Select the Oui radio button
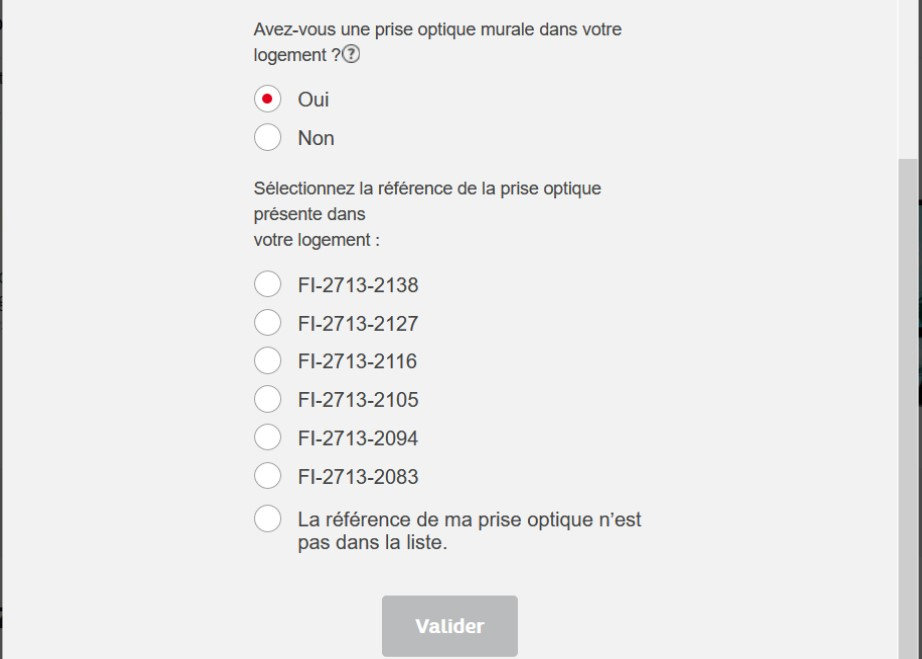Image resolution: width=922 pixels, height=659 pixels. (267, 99)
